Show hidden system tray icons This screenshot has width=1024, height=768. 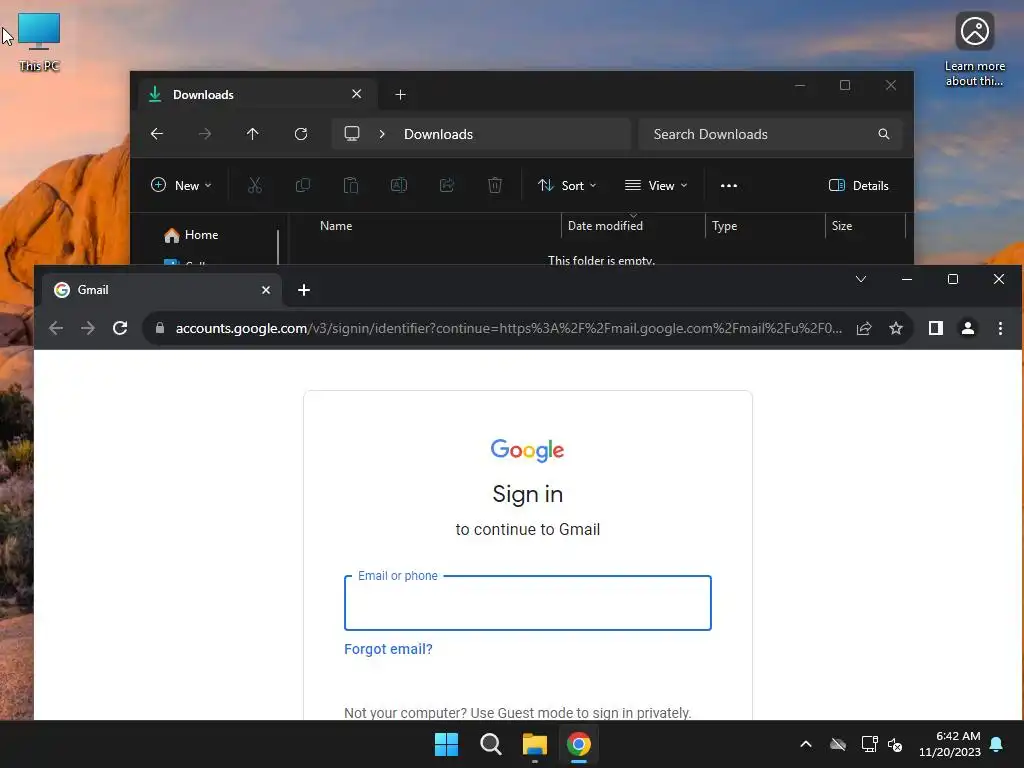pyautogui.click(x=806, y=744)
